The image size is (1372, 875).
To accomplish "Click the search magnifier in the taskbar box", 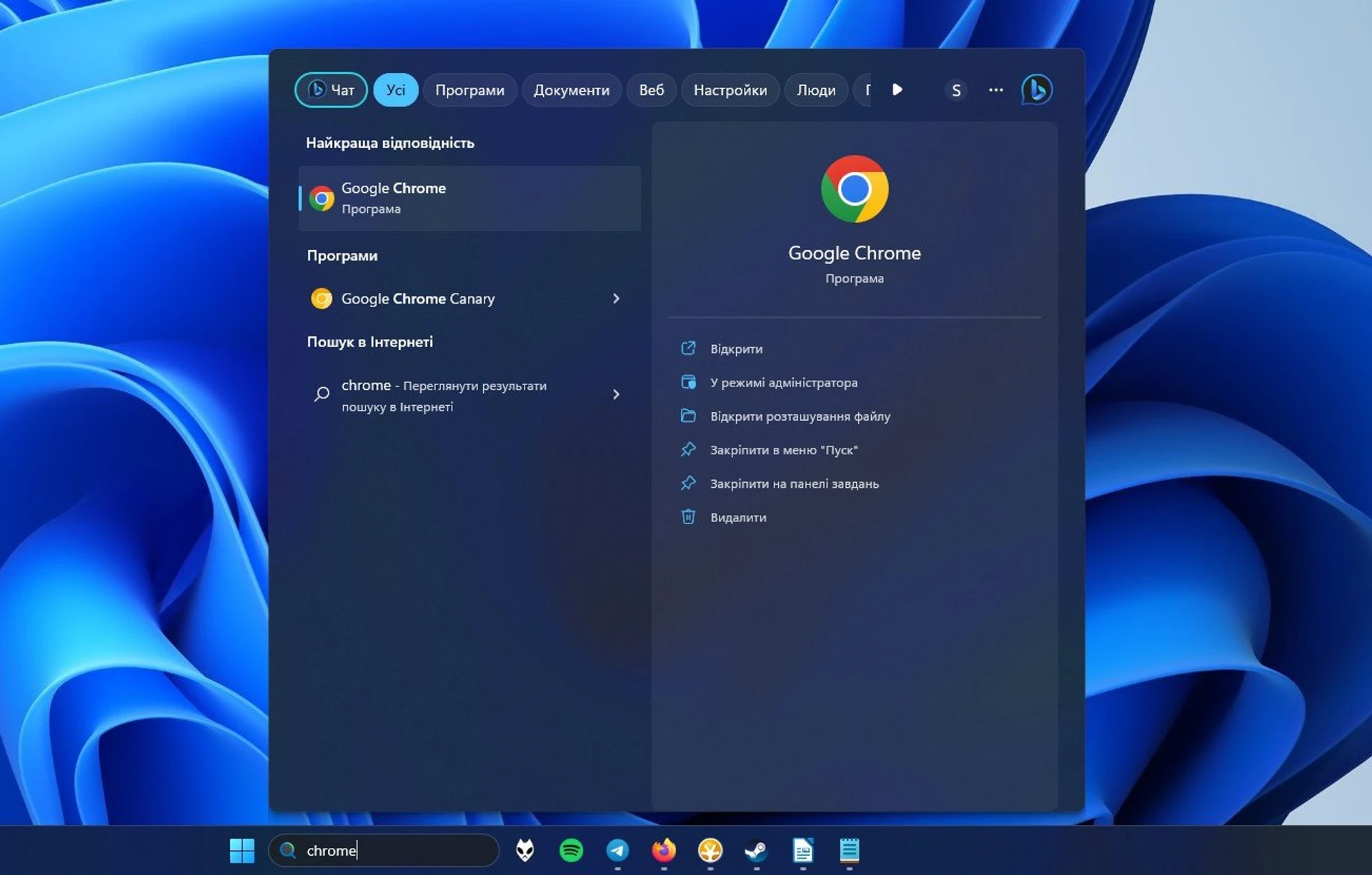I will 287,850.
